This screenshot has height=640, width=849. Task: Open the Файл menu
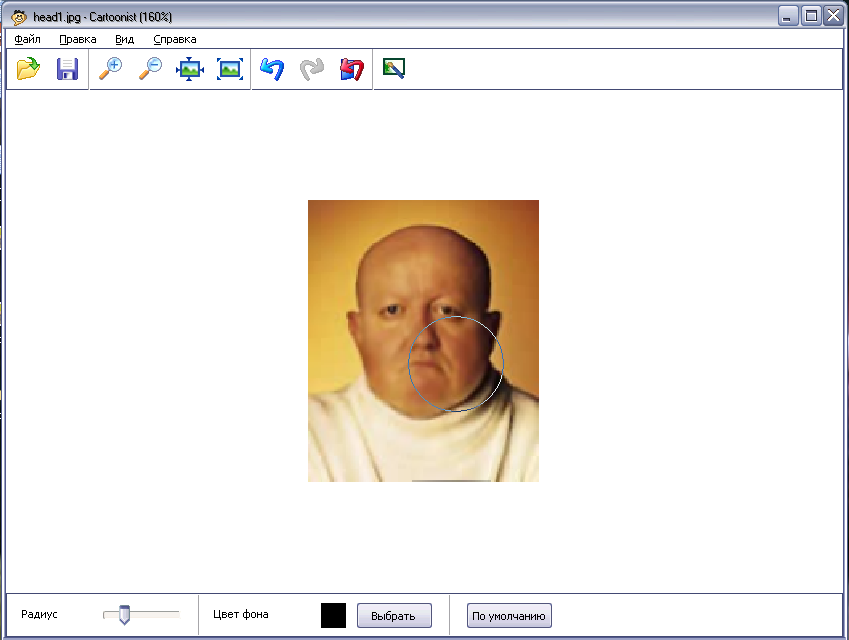tap(27, 39)
